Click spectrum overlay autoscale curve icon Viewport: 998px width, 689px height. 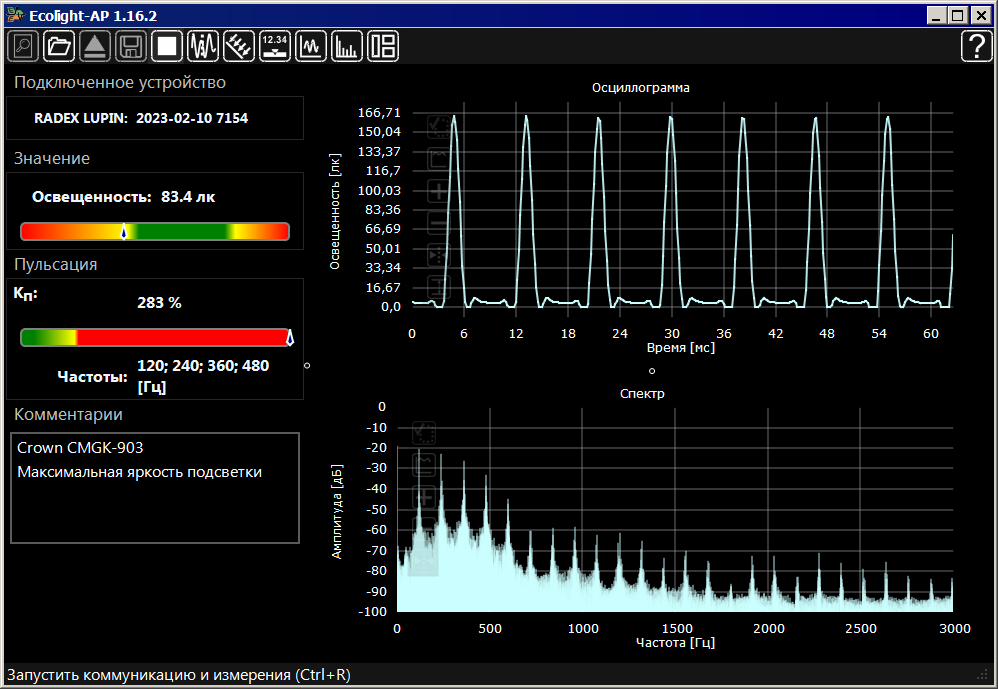pos(424,464)
